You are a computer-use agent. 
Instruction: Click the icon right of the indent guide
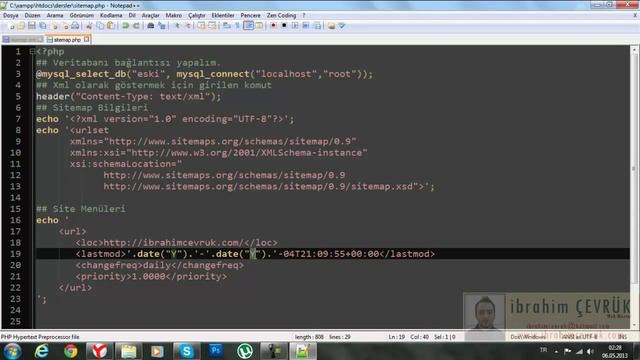tap(259, 26)
